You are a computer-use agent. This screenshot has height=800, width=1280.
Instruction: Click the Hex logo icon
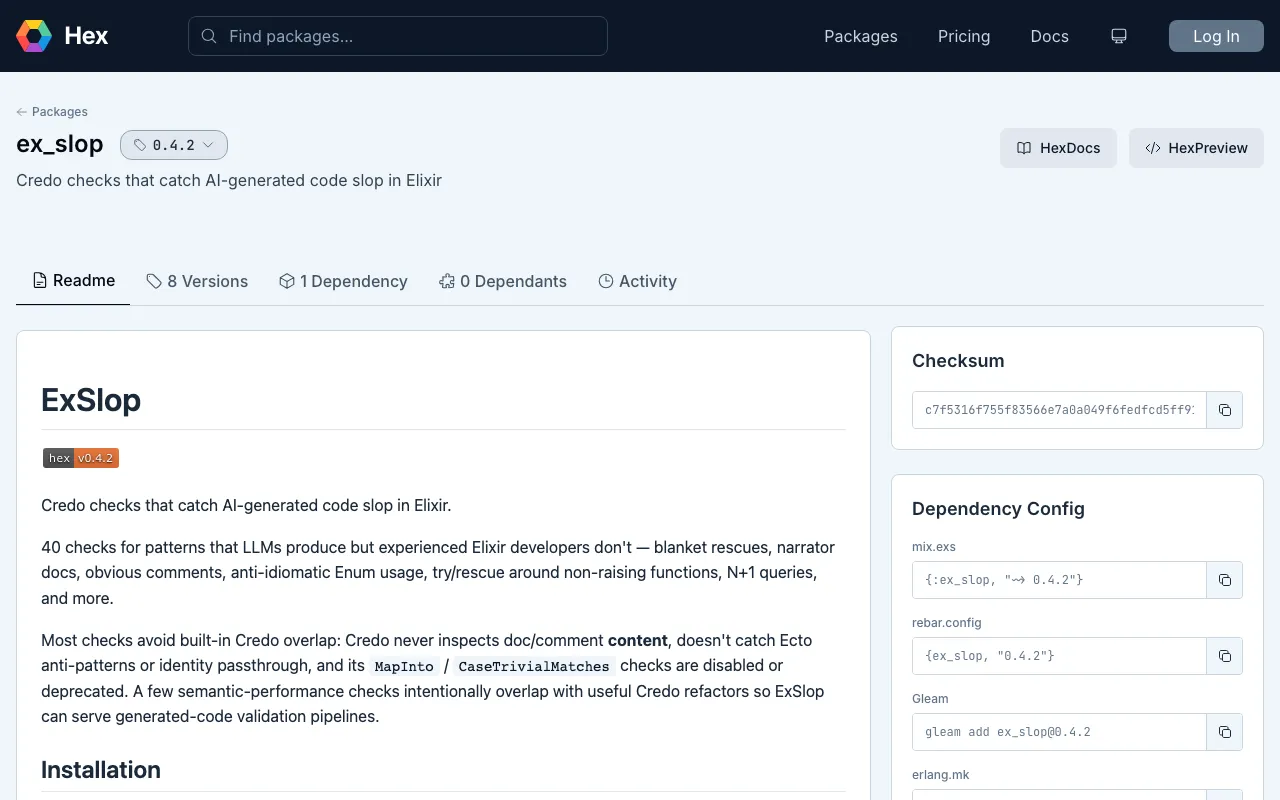(34, 36)
